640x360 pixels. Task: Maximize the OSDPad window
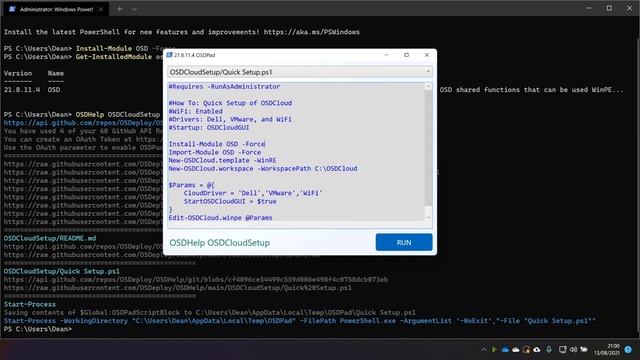pos(406,55)
